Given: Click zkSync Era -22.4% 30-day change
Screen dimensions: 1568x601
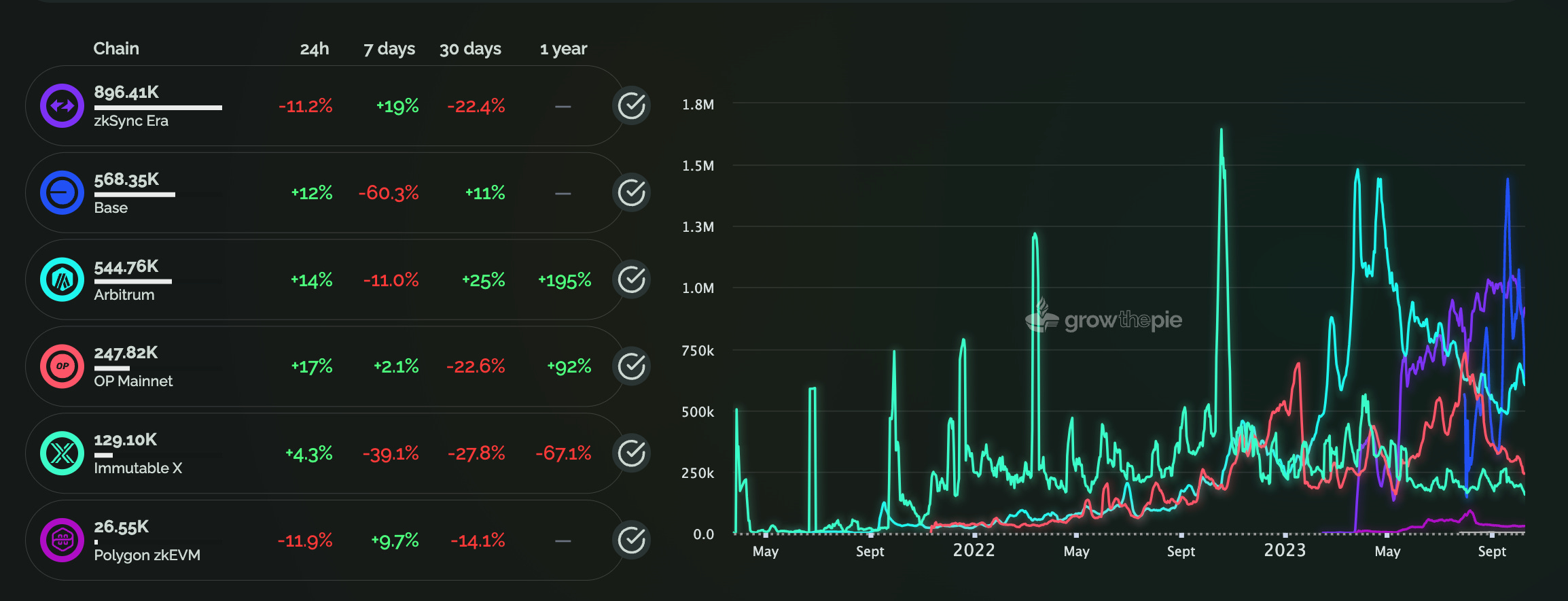Looking at the screenshot, I should (x=476, y=106).
